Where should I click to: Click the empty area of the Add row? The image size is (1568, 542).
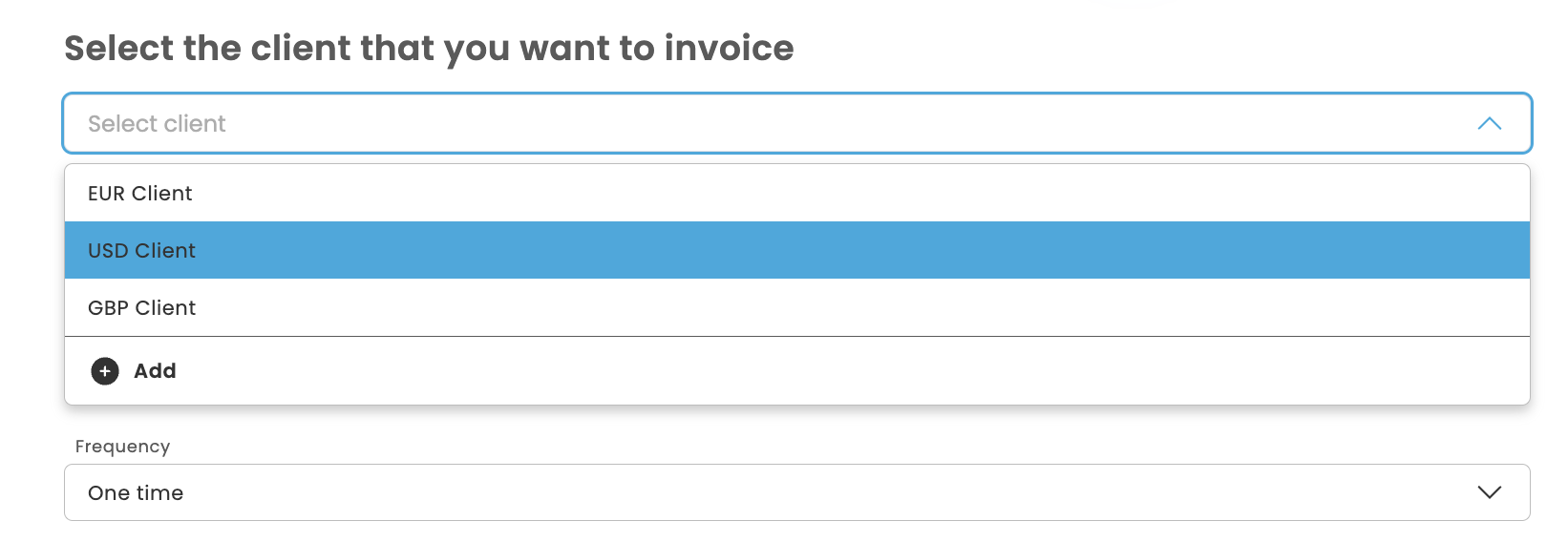(x=859, y=371)
